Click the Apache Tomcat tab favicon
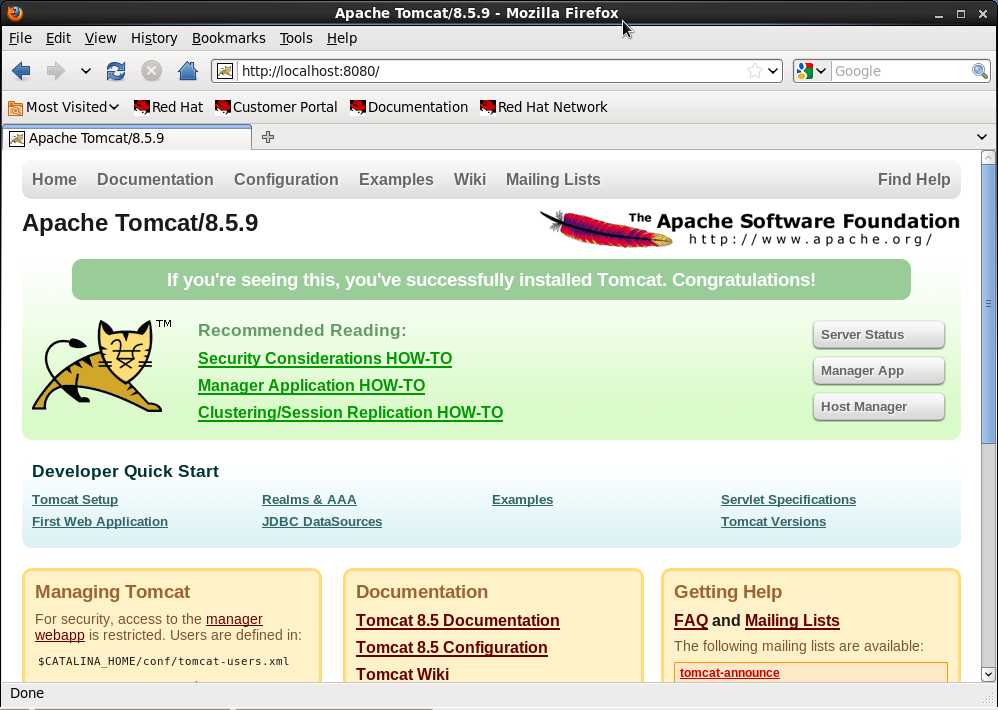This screenshot has width=998, height=710. point(17,139)
